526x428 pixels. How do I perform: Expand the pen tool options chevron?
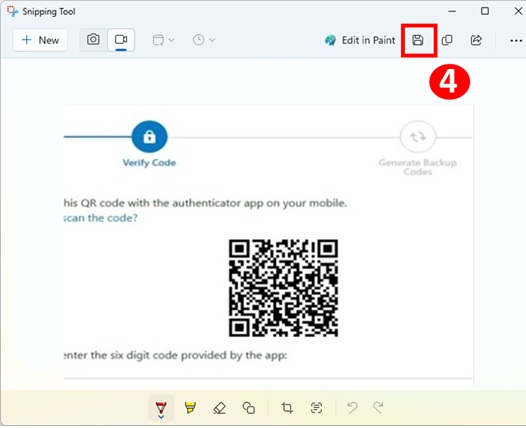(161, 417)
